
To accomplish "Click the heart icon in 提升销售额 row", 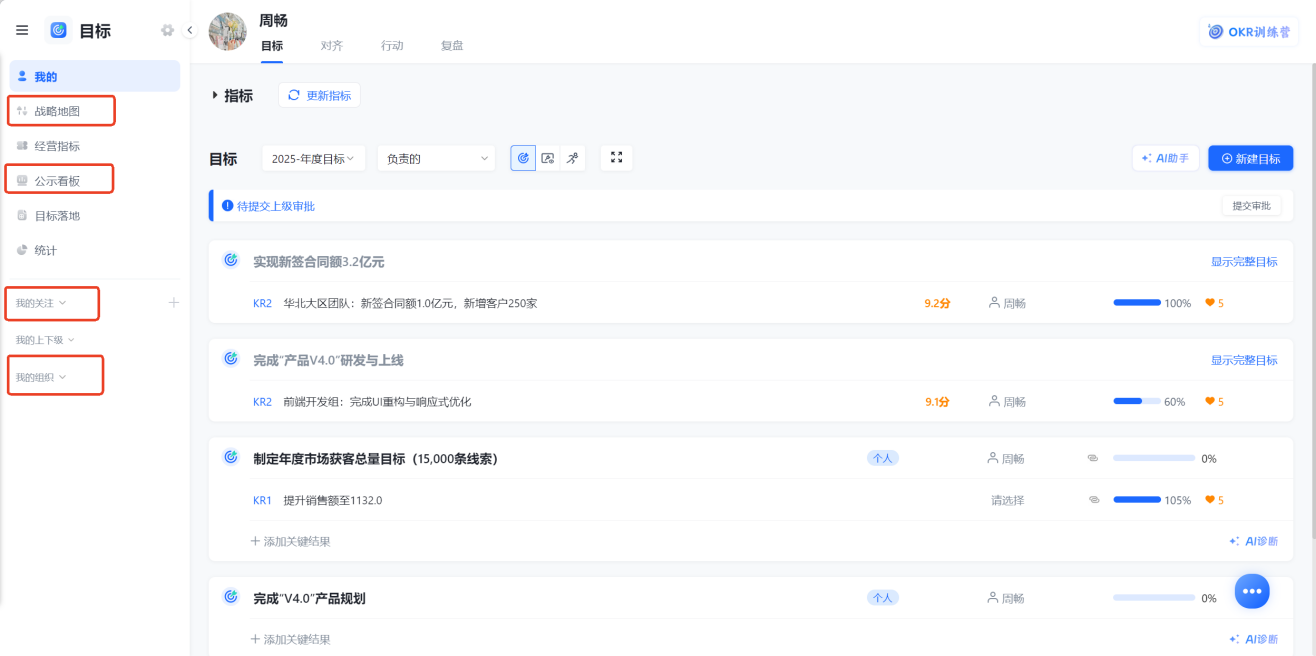I will coord(1209,500).
